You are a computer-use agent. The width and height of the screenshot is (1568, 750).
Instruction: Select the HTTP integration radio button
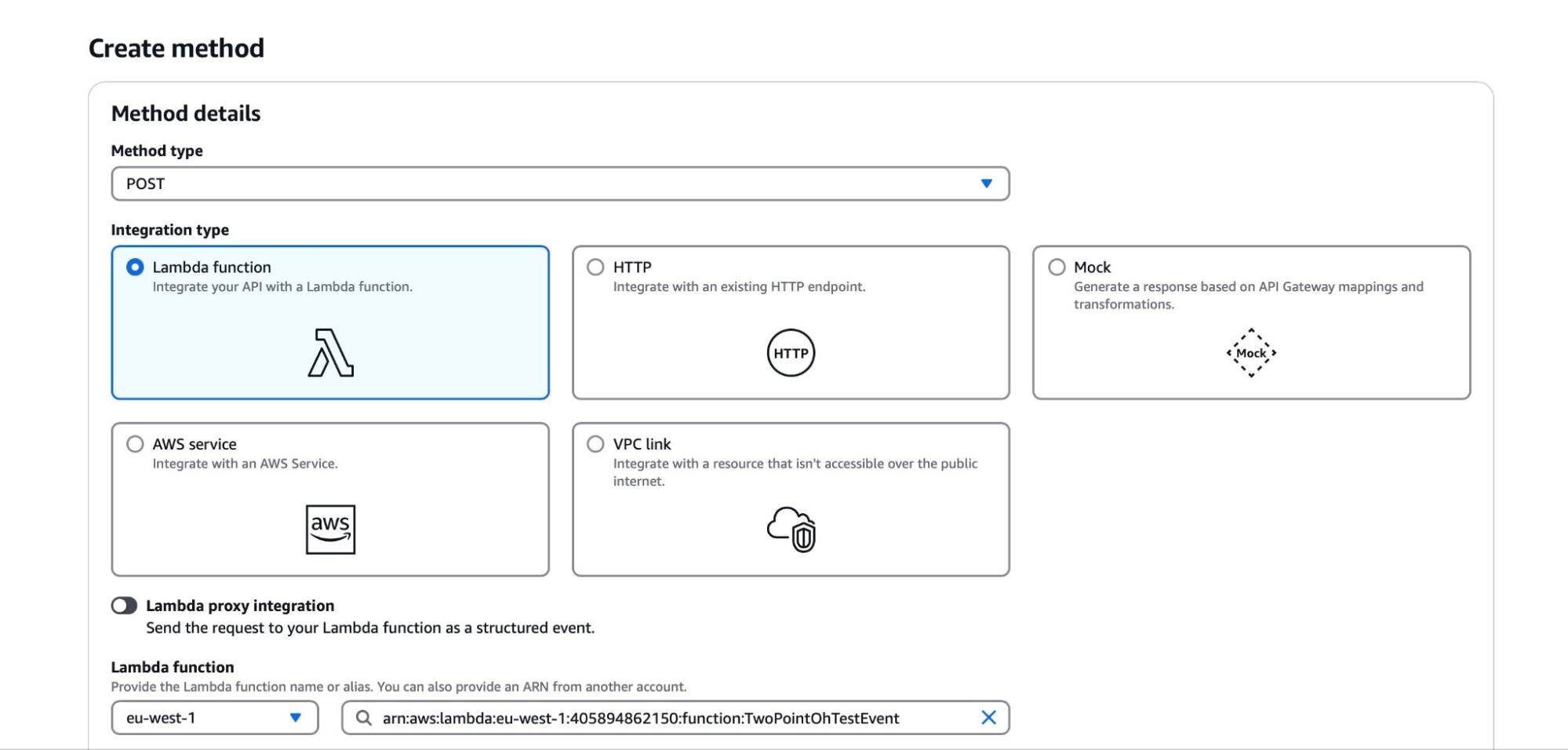pos(595,268)
